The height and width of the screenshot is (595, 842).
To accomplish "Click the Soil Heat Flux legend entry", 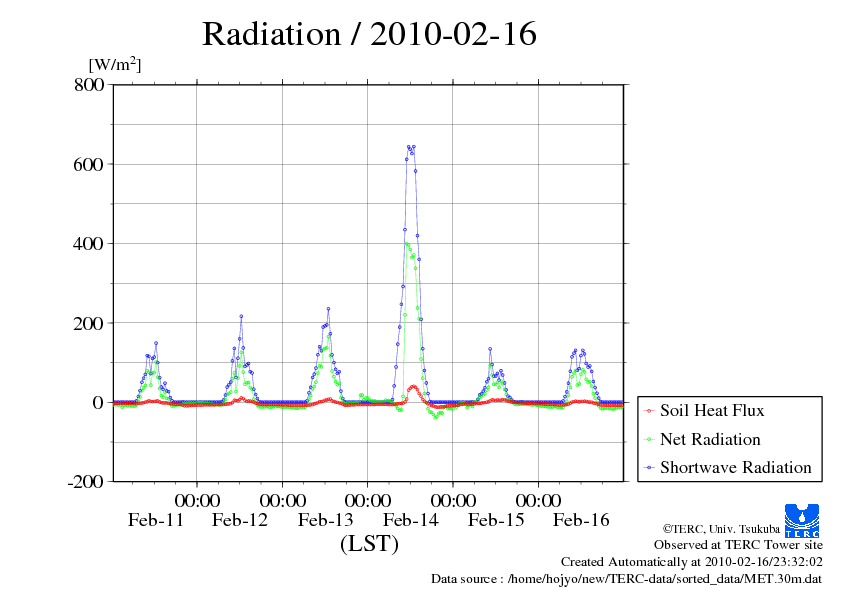I will click(x=712, y=411).
